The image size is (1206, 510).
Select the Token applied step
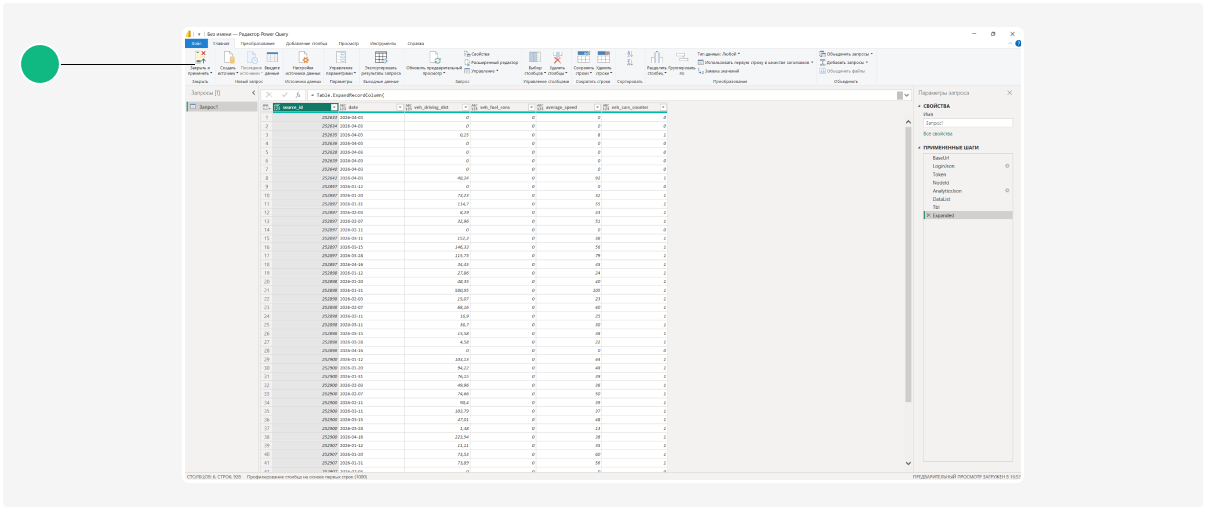(x=967, y=174)
